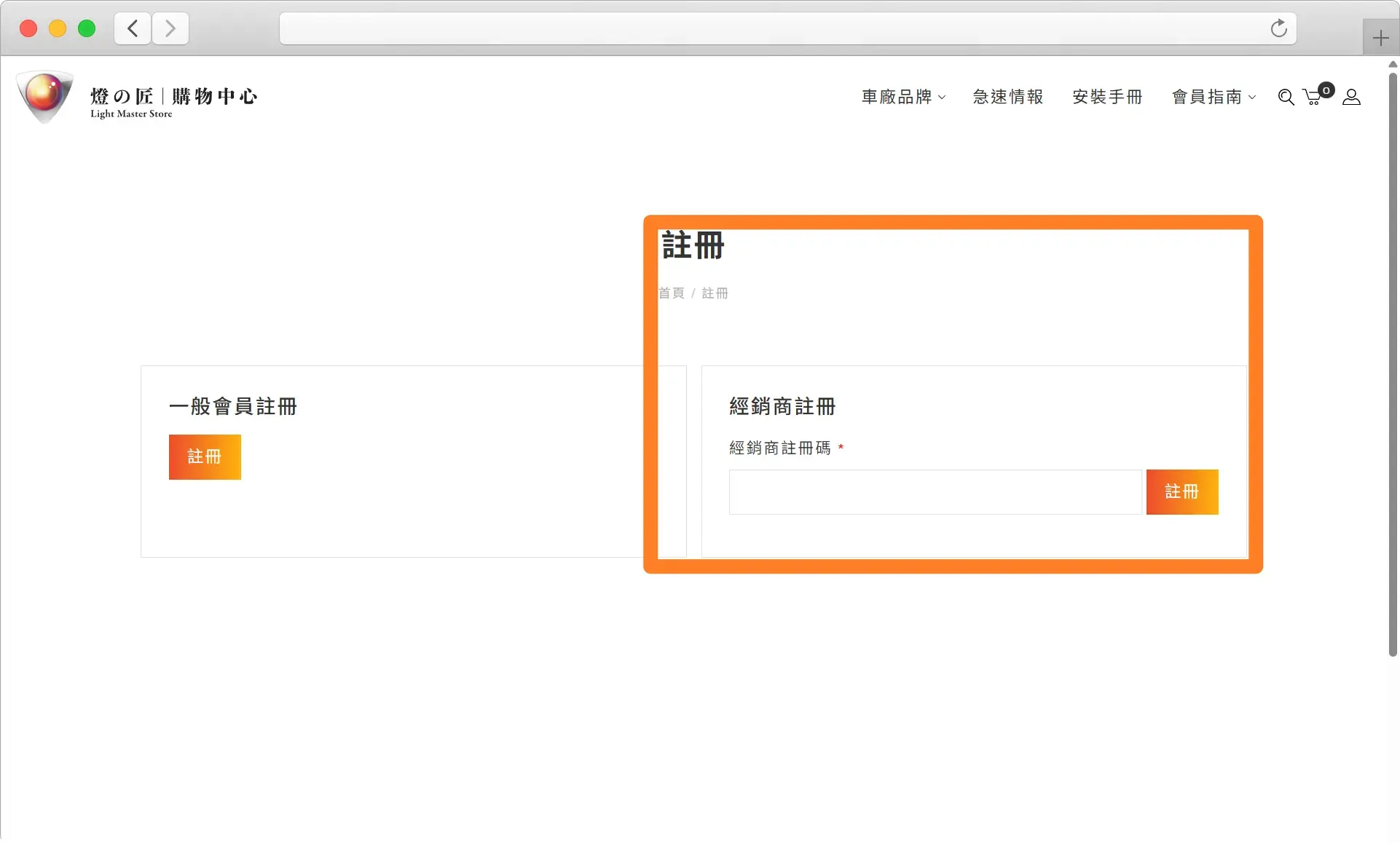Click the 燈の匠 購物中心 site title

pyautogui.click(x=174, y=96)
